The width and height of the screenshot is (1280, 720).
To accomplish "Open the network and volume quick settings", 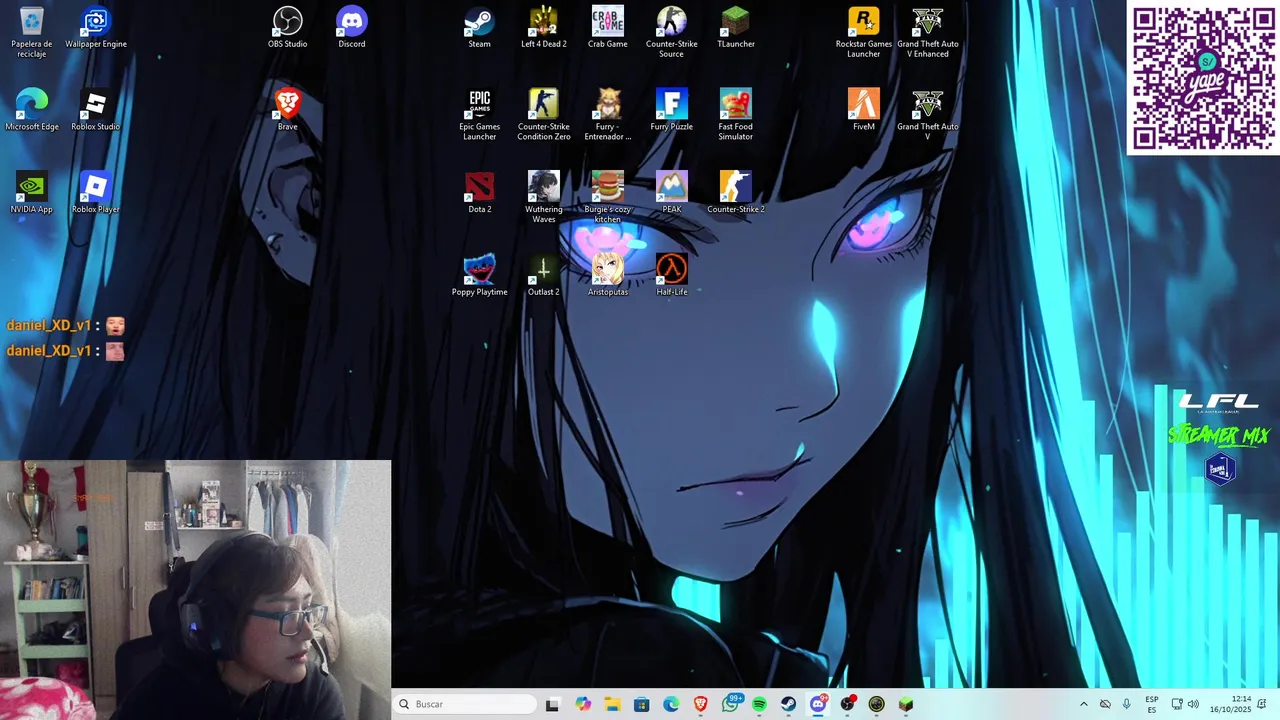I will coord(1185,704).
